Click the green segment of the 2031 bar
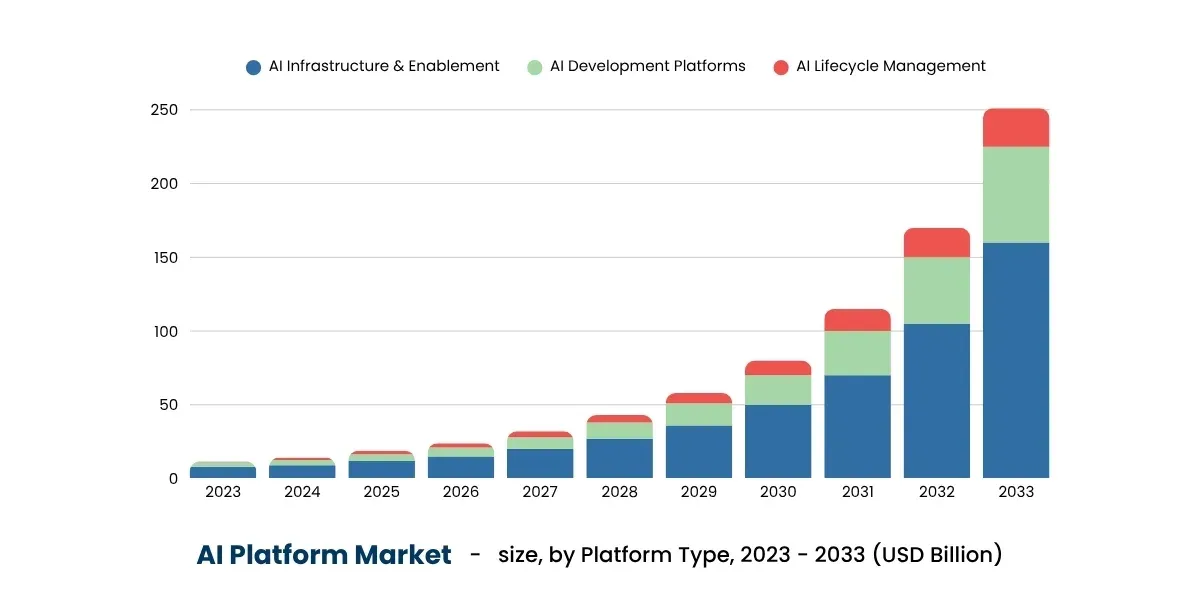This screenshot has width=1200, height=600. (858, 353)
